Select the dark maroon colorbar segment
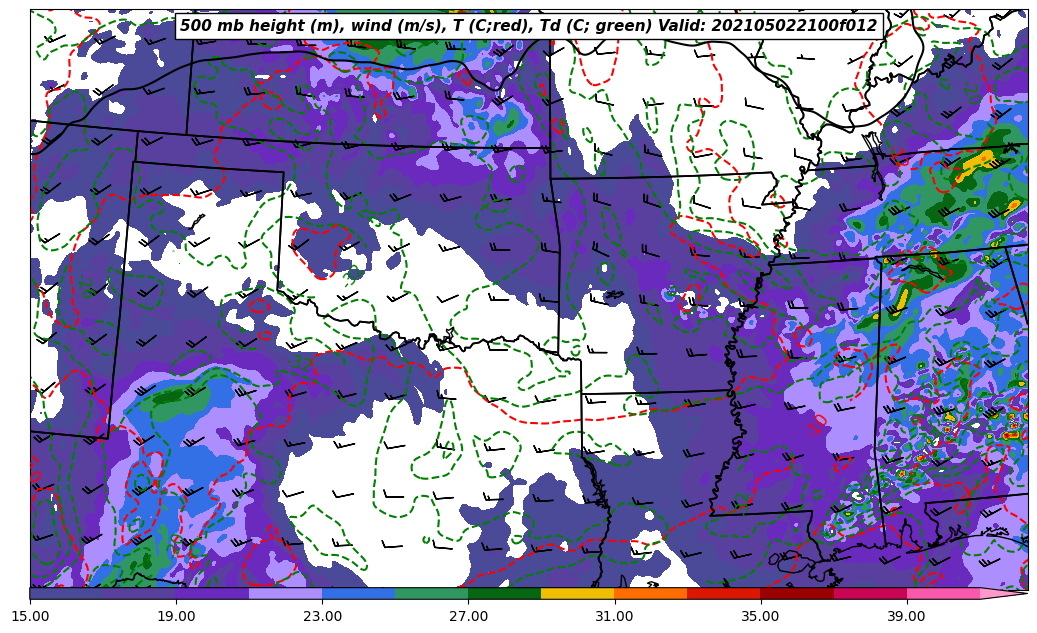 pos(796,593)
